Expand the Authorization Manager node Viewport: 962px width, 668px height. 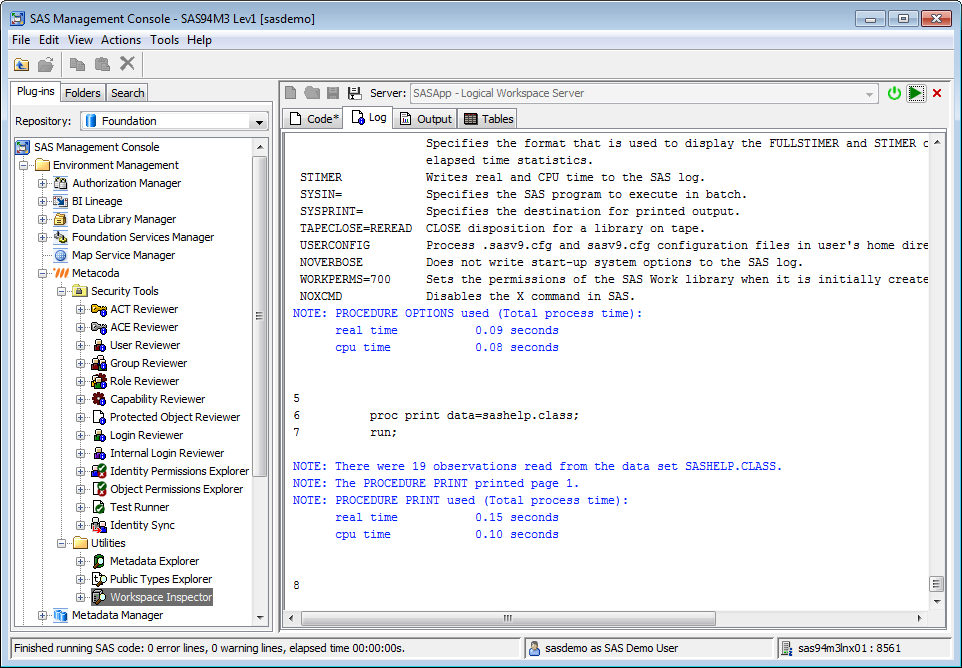42,183
